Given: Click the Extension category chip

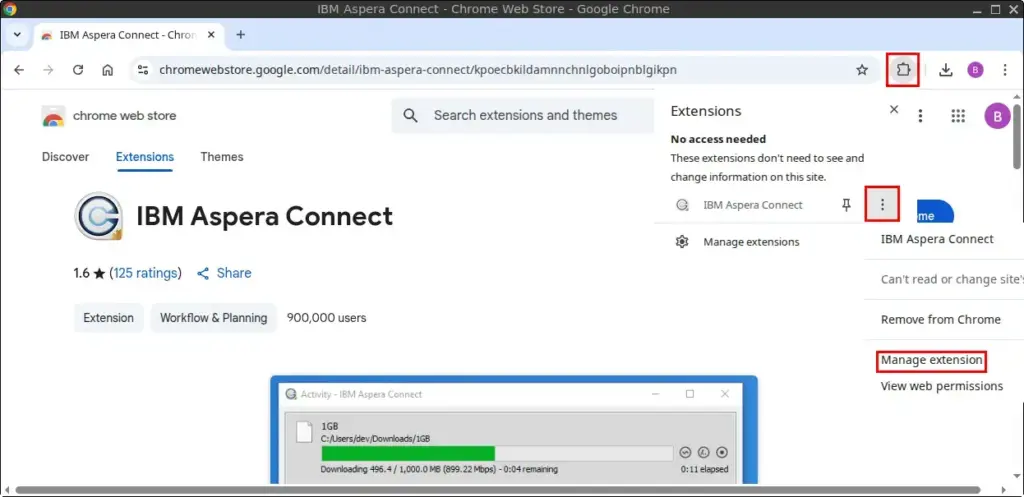Looking at the screenshot, I should 108,318.
